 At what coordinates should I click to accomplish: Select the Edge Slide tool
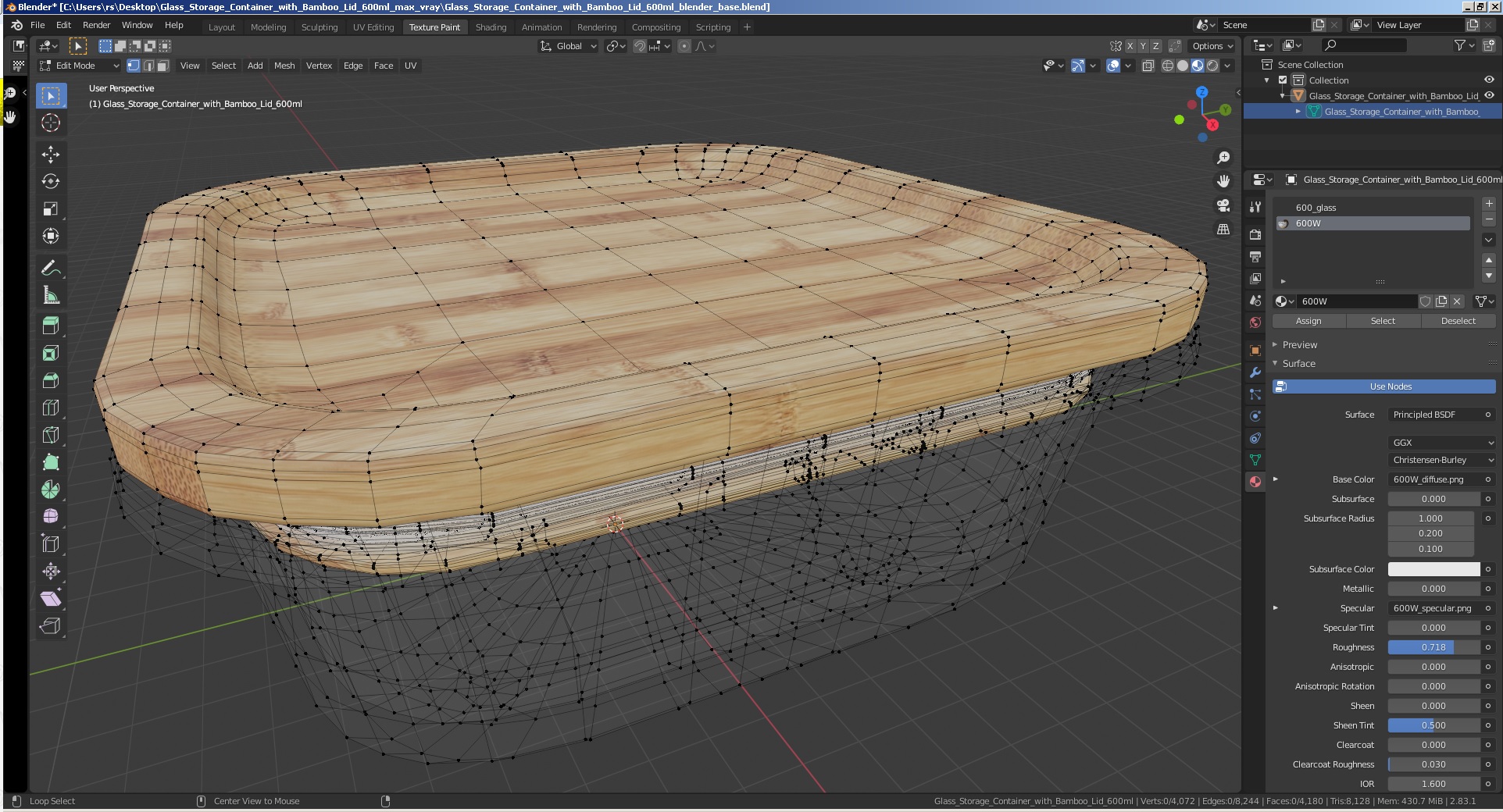coord(51,543)
